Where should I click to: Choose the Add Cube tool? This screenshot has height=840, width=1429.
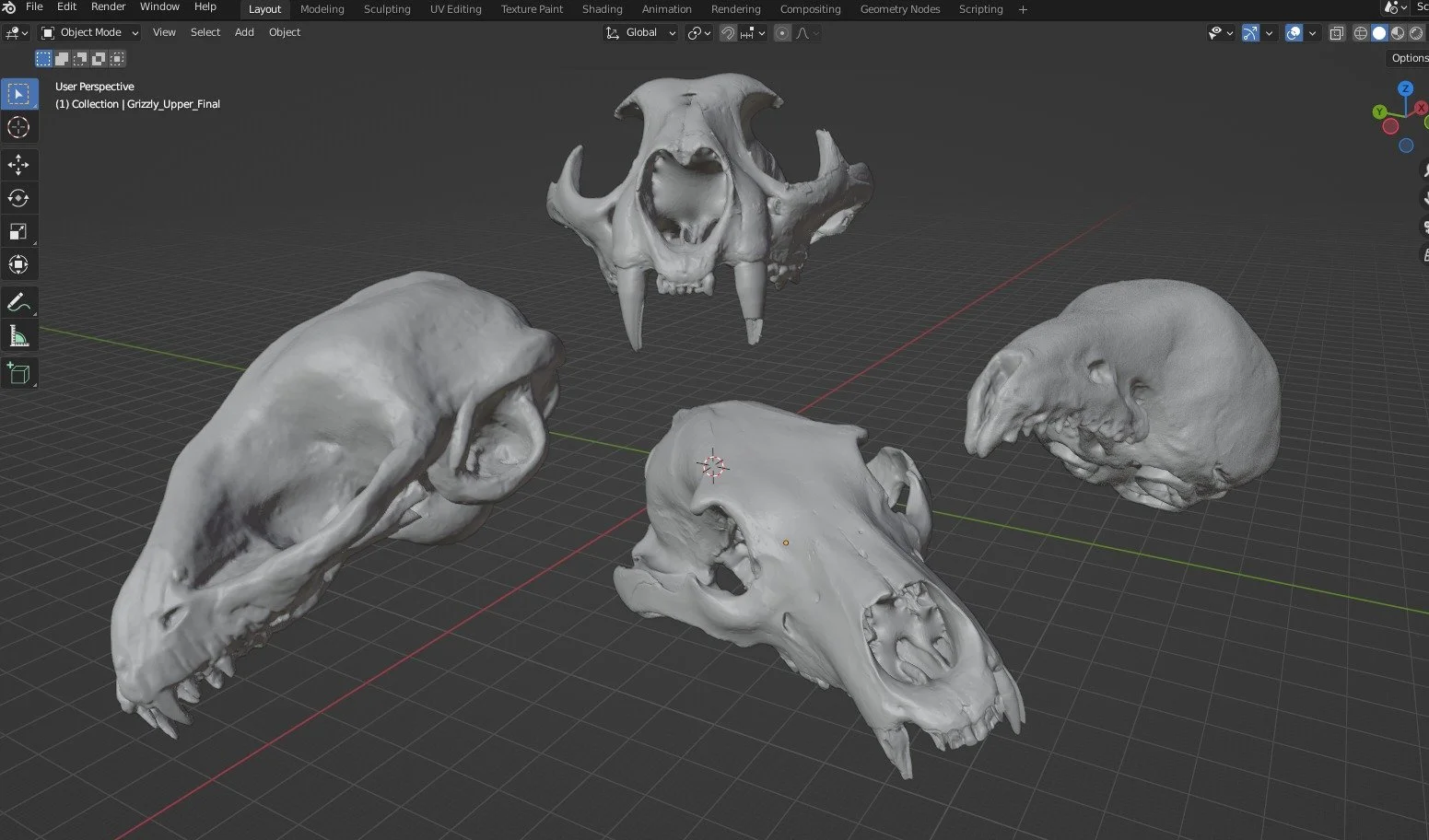(18, 373)
